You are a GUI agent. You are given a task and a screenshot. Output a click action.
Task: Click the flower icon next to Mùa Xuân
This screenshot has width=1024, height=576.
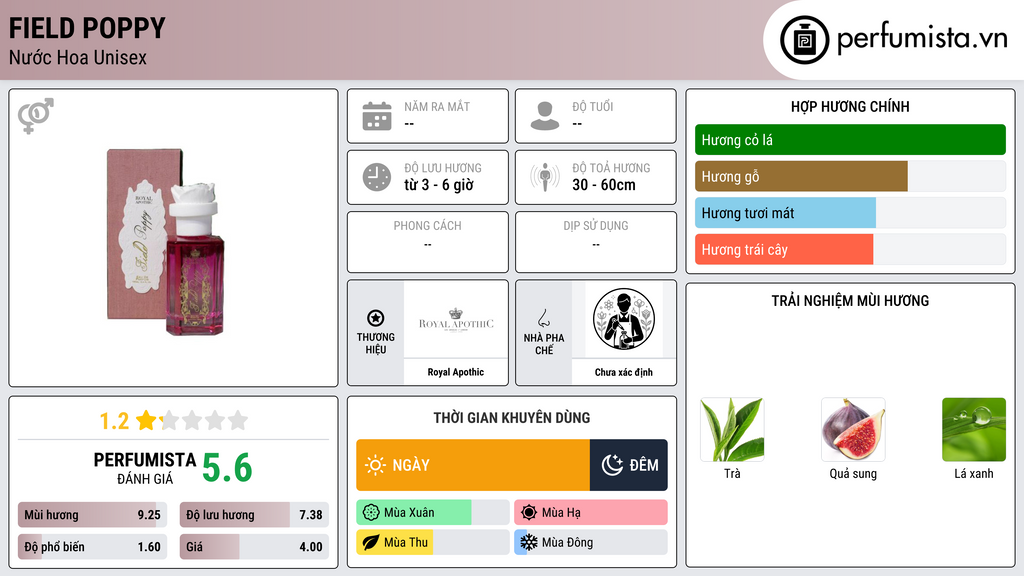pos(371,513)
